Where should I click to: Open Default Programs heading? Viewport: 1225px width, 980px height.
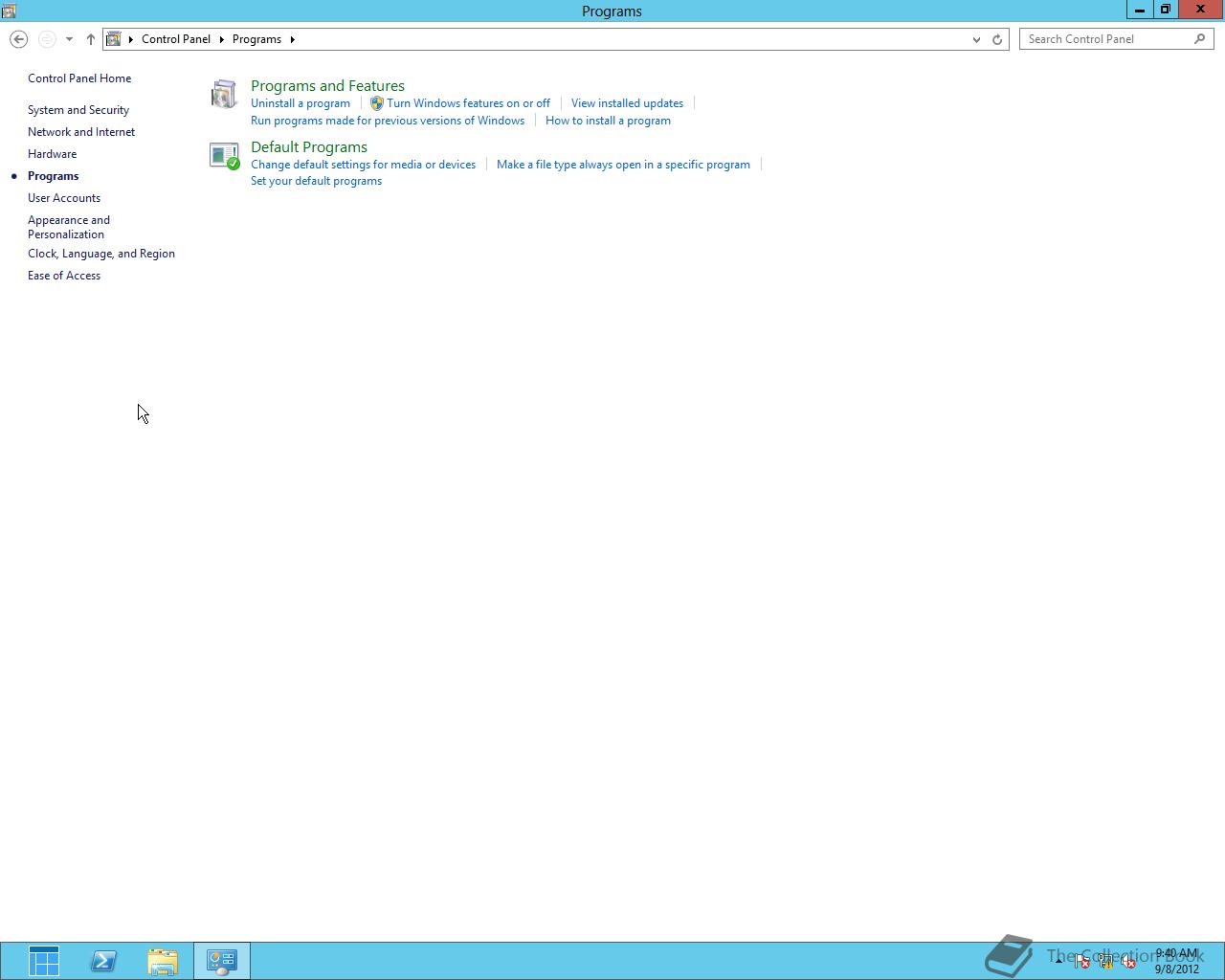[x=309, y=146]
